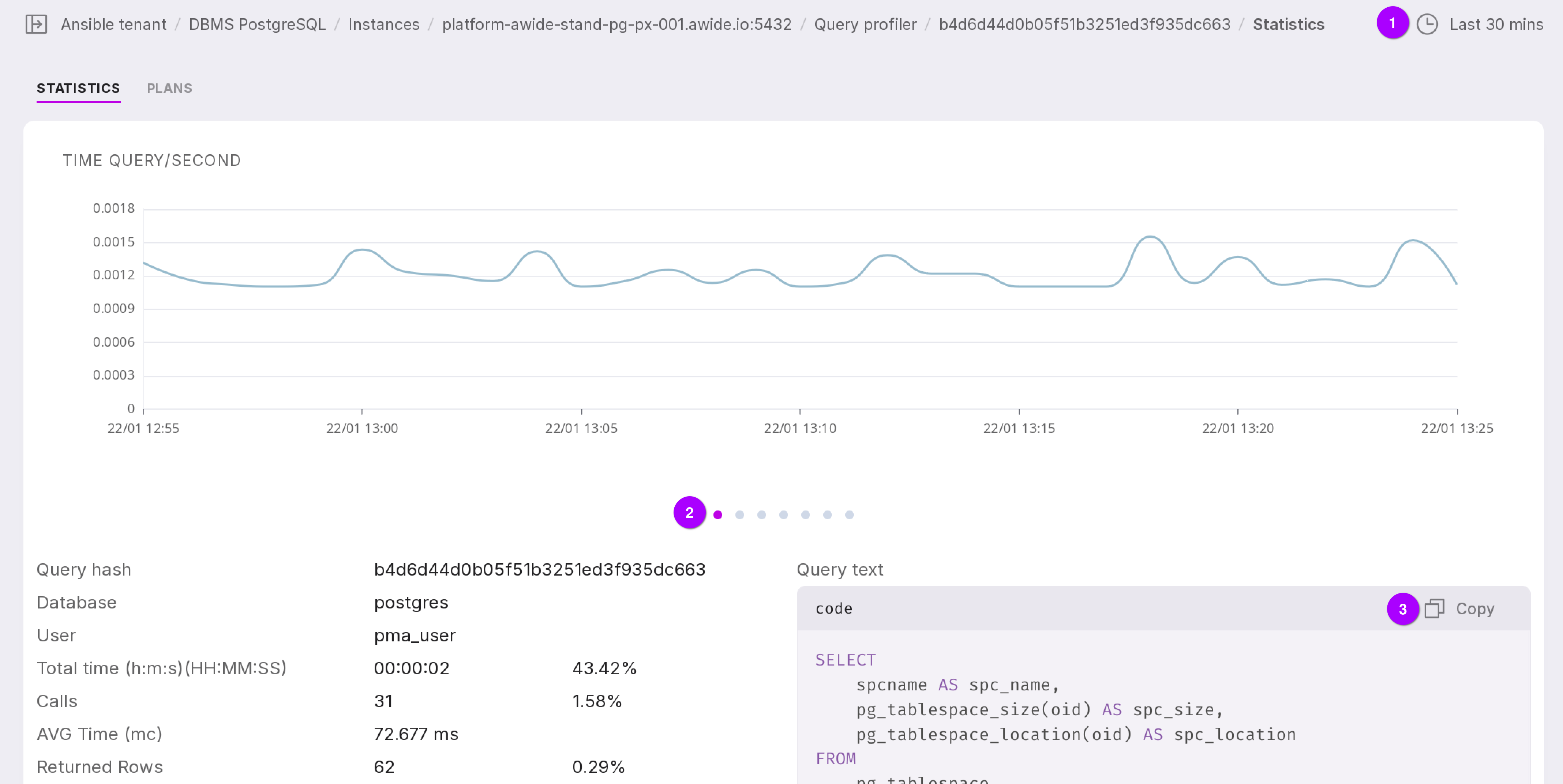Click the query hash breadcrumb link
The height and width of the screenshot is (784, 1563).
(1084, 24)
